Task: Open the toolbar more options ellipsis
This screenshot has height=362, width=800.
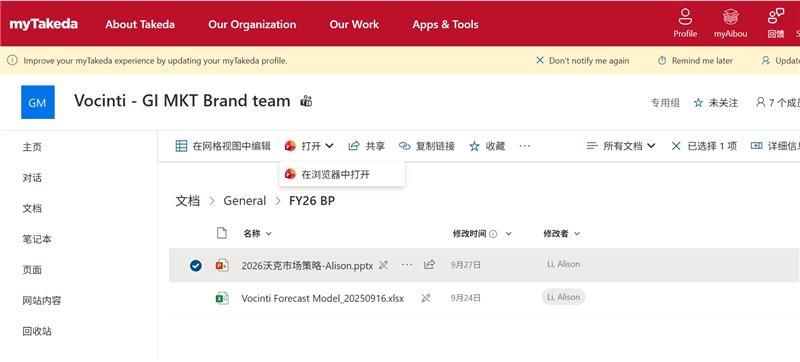Action: pos(524,146)
